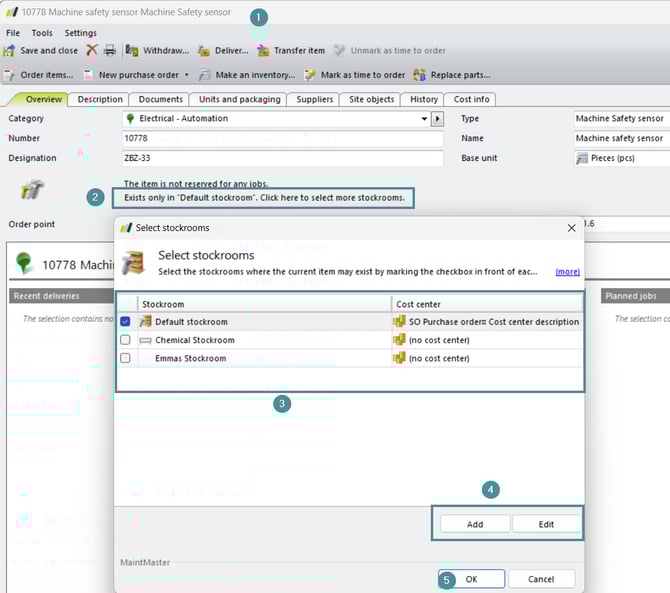
Task: Uncheck the Default stockroom checkbox
Action: pyautogui.click(x=125, y=321)
